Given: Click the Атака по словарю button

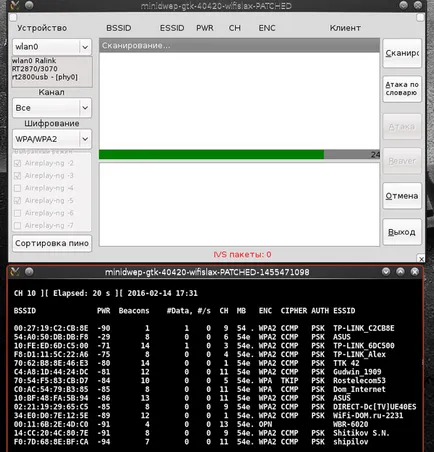Looking at the screenshot, I should click(402, 89).
